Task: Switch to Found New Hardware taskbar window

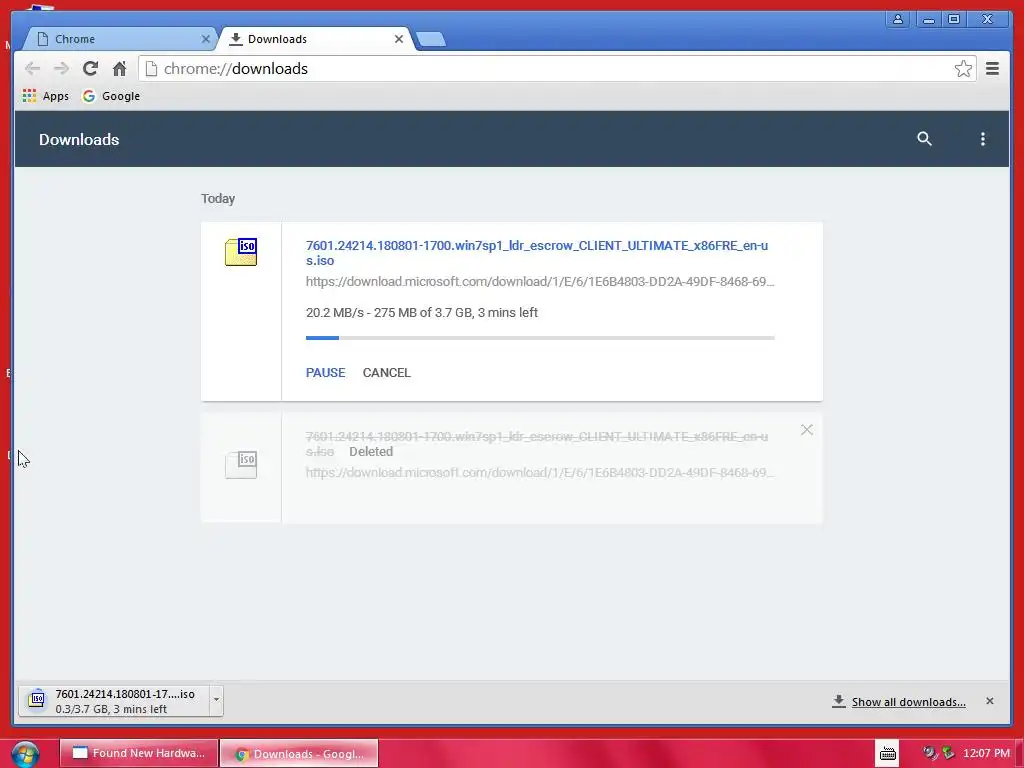Action: pyautogui.click(x=138, y=753)
